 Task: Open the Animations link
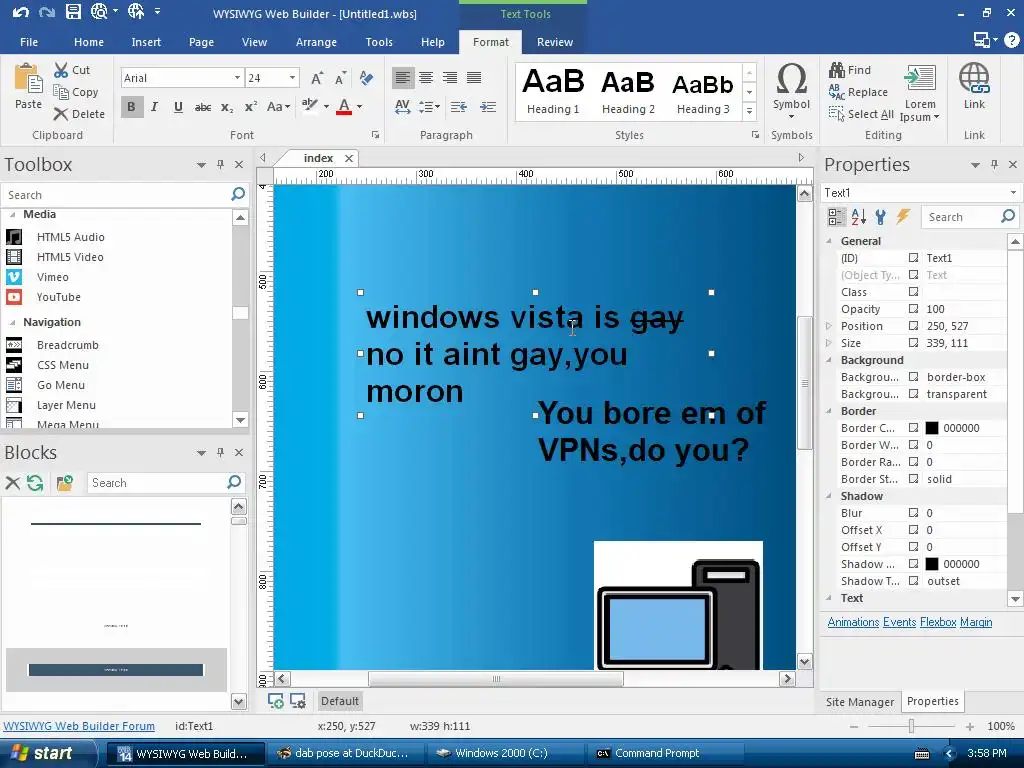(853, 622)
